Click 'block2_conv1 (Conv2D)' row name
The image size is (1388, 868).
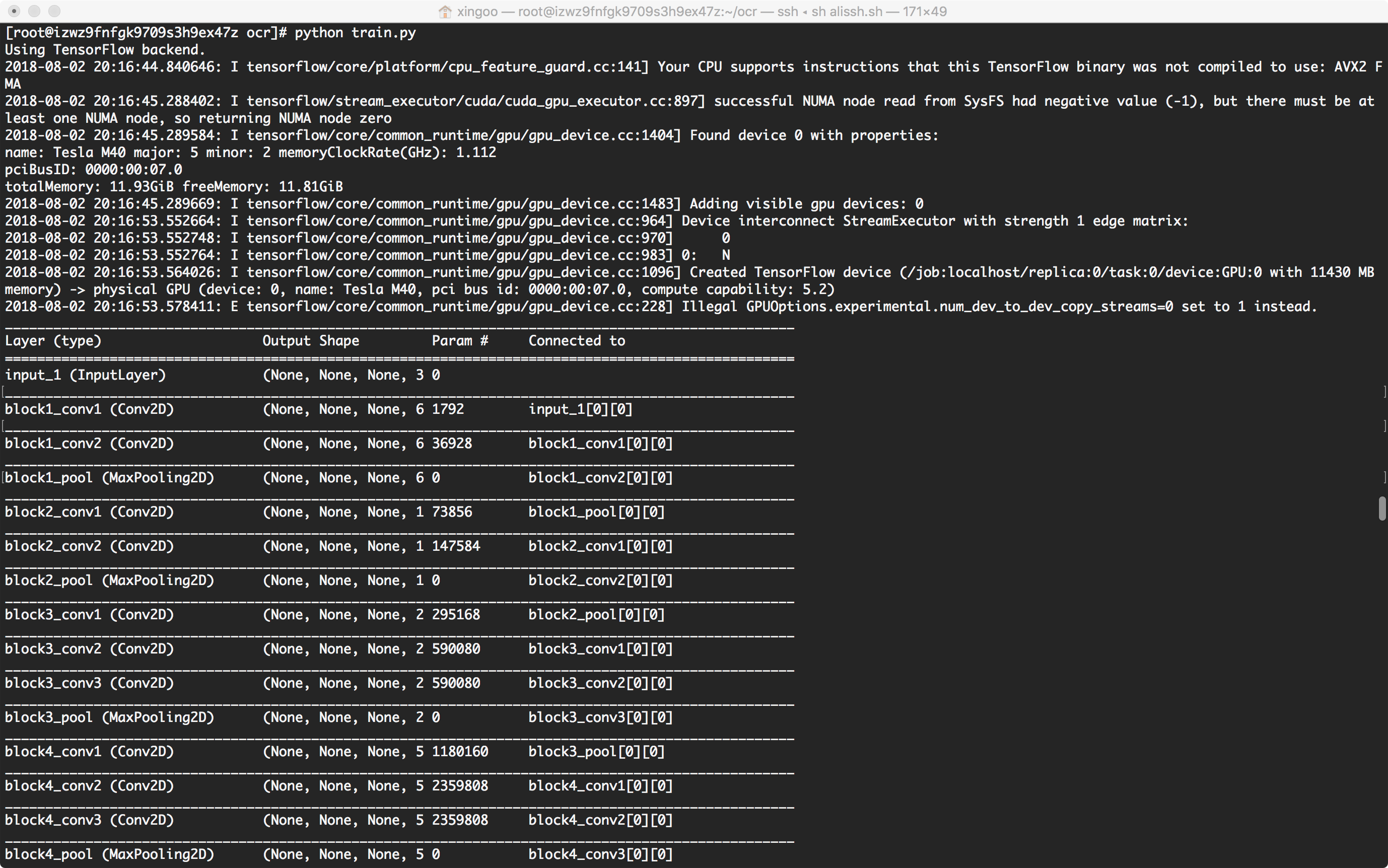(x=89, y=512)
